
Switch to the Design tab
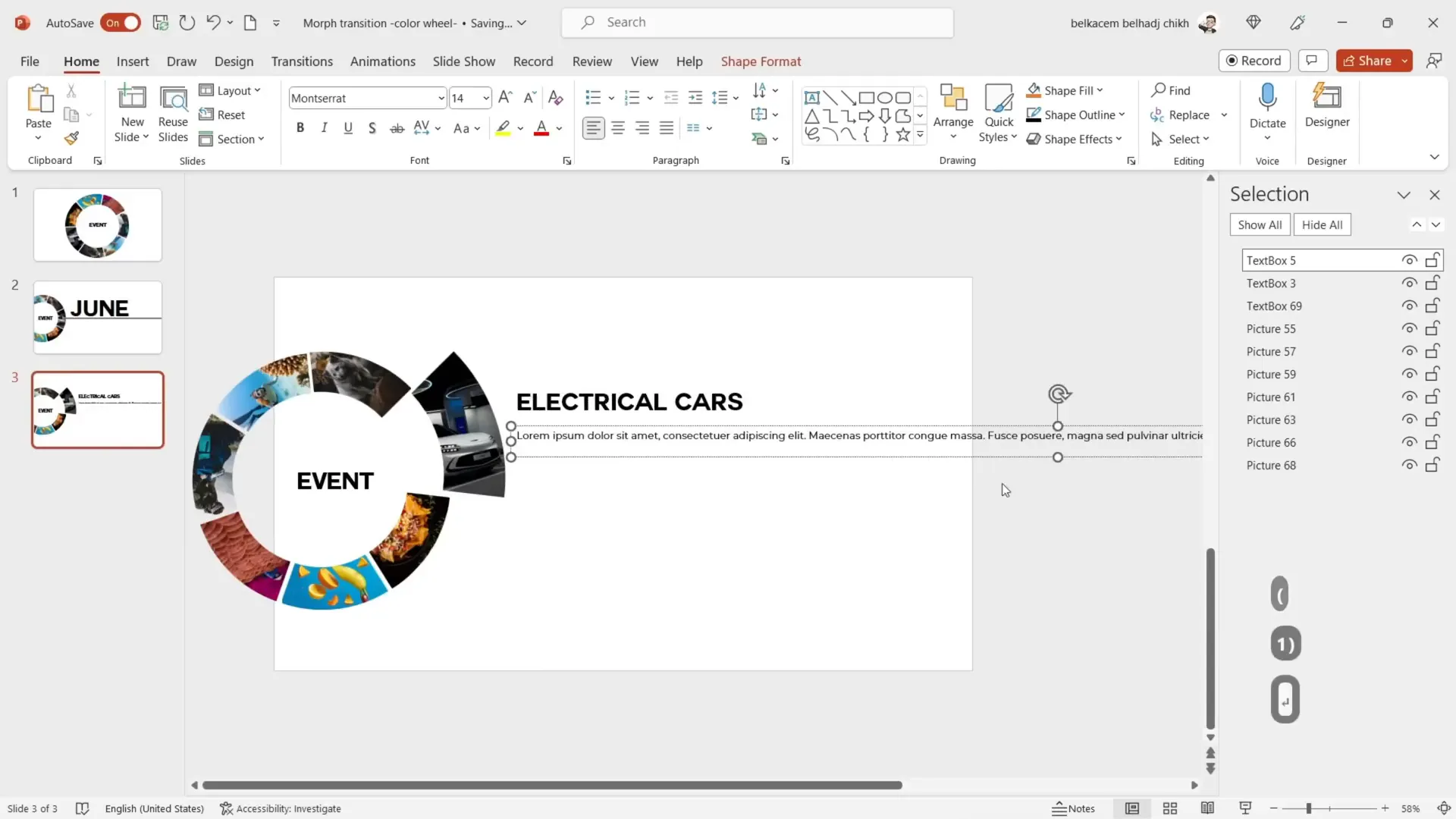click(x=234, y=61)
